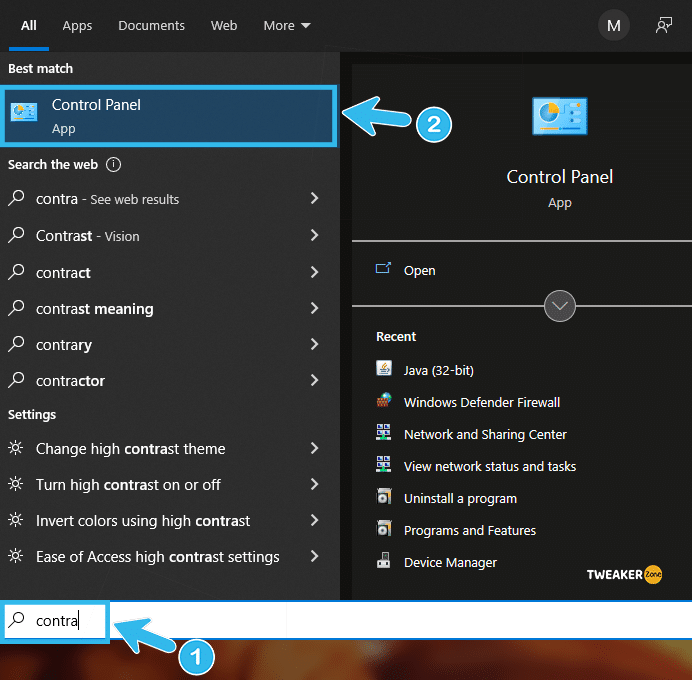Expand more actions with the circular chevron

[560, 306]
